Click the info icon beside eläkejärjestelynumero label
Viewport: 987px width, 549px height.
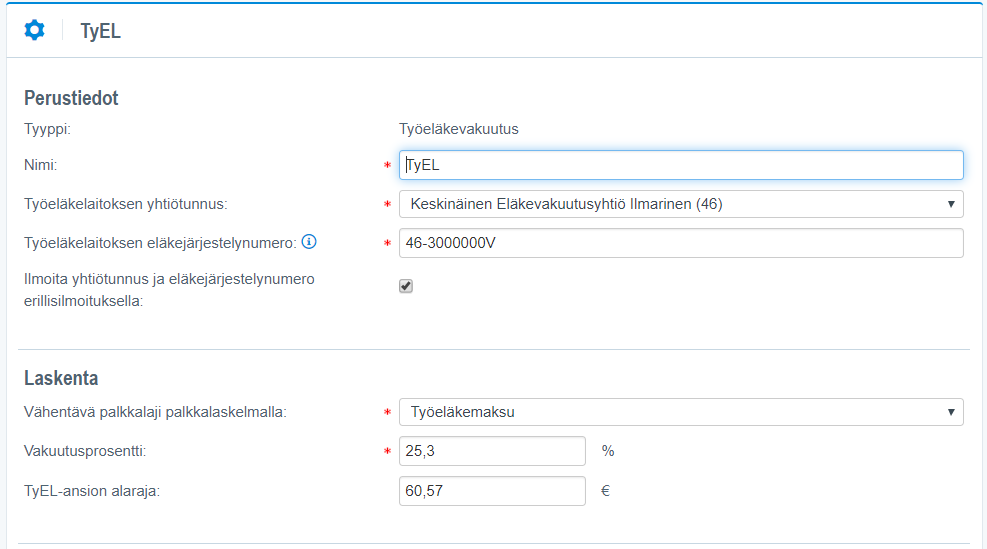click(x=309, y=241)
